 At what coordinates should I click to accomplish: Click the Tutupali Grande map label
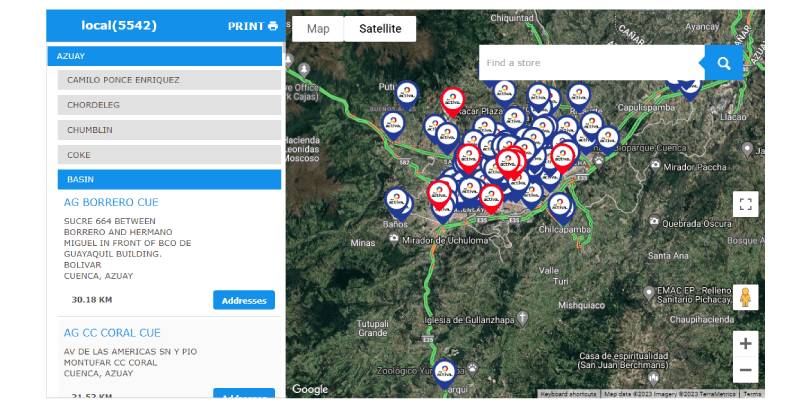click(x=372, y=328)
